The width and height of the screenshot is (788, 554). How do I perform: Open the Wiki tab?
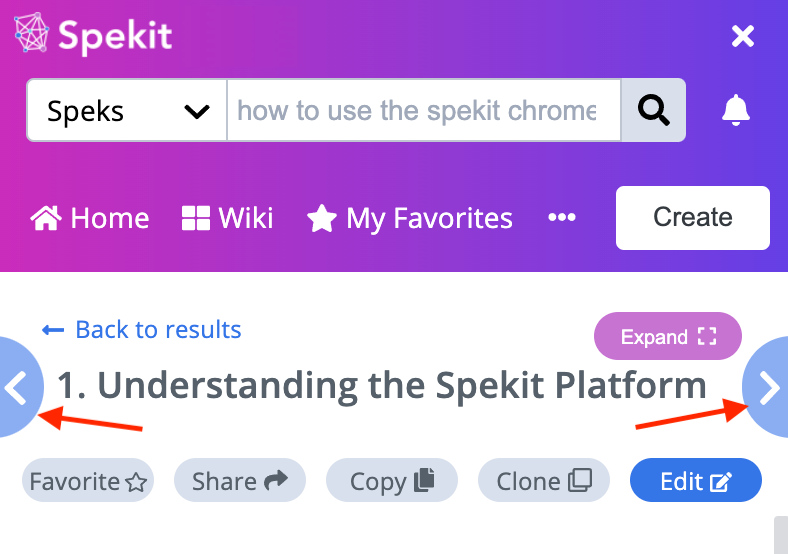(x=227, y=218)
